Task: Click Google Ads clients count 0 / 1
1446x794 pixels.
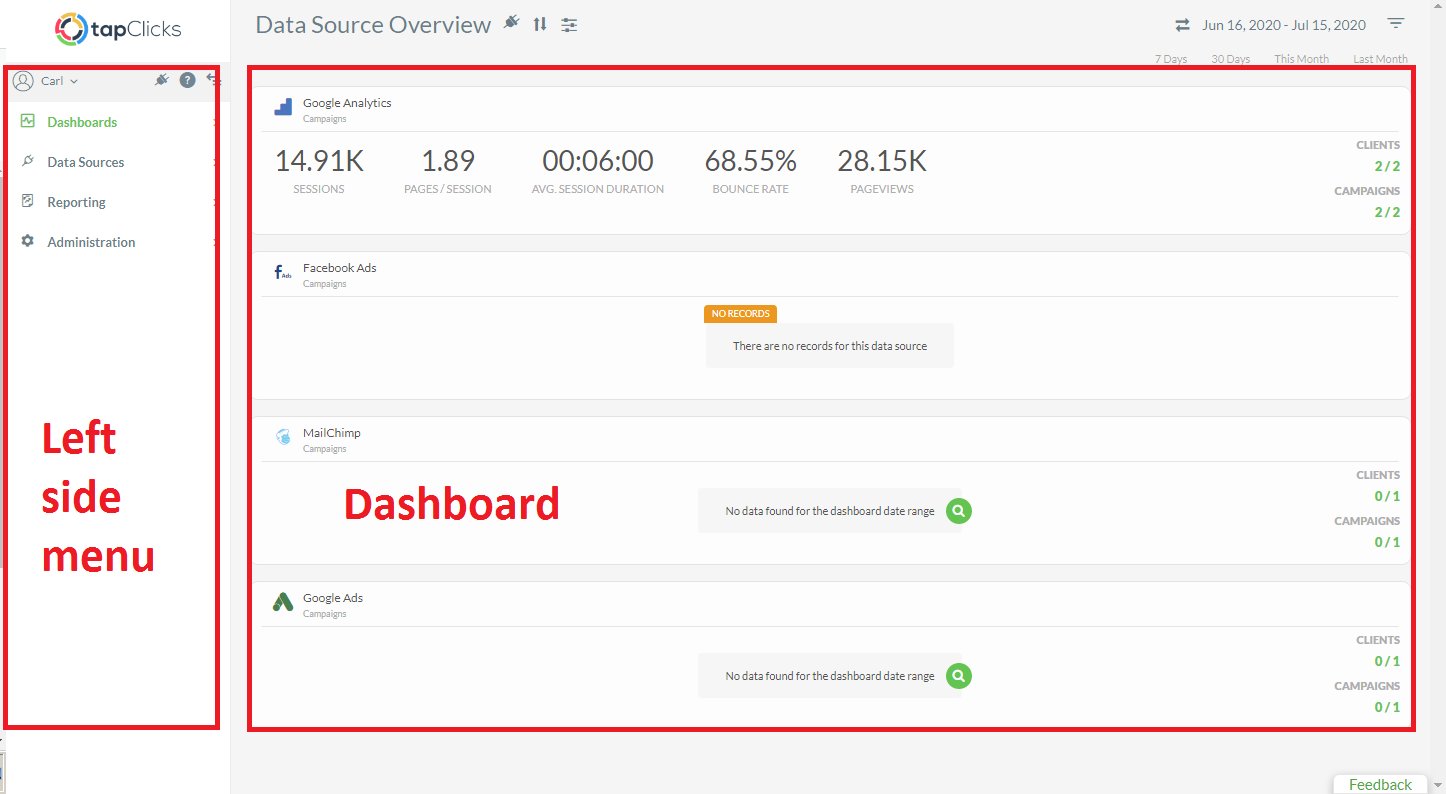Action: click(1387, 661)
